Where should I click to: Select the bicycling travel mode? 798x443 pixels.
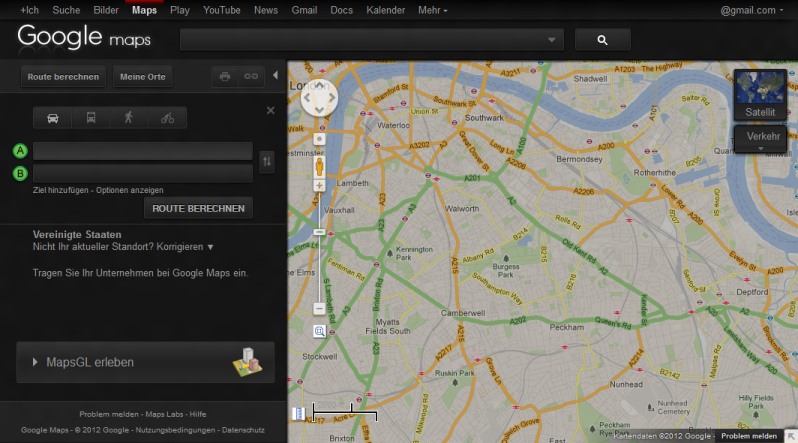coord(167,118)
